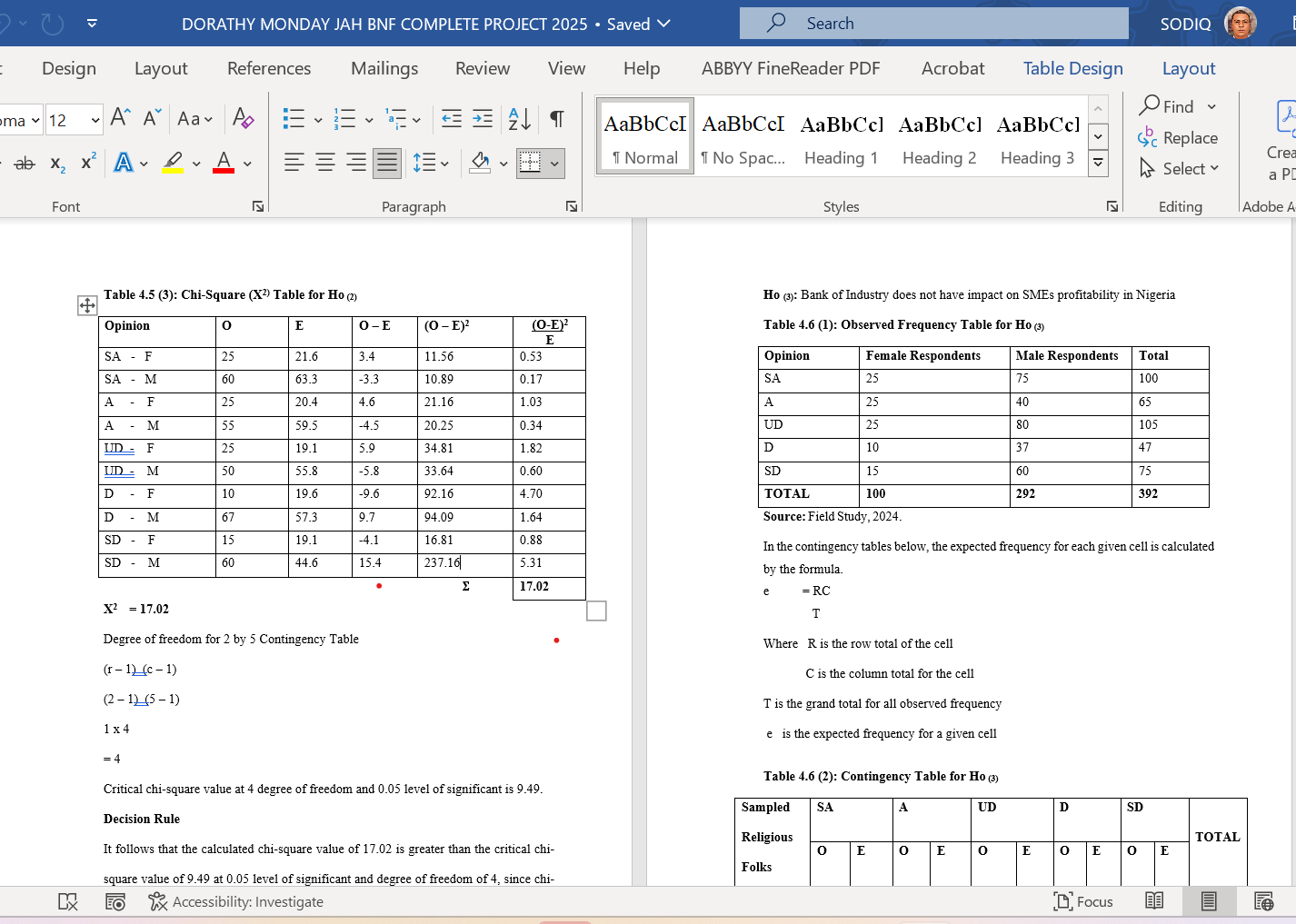Image resolution: width=1296 pixels, height=924 pixels.
Task: Click the Increase Font Size icon
Action: tap(120, 118)
